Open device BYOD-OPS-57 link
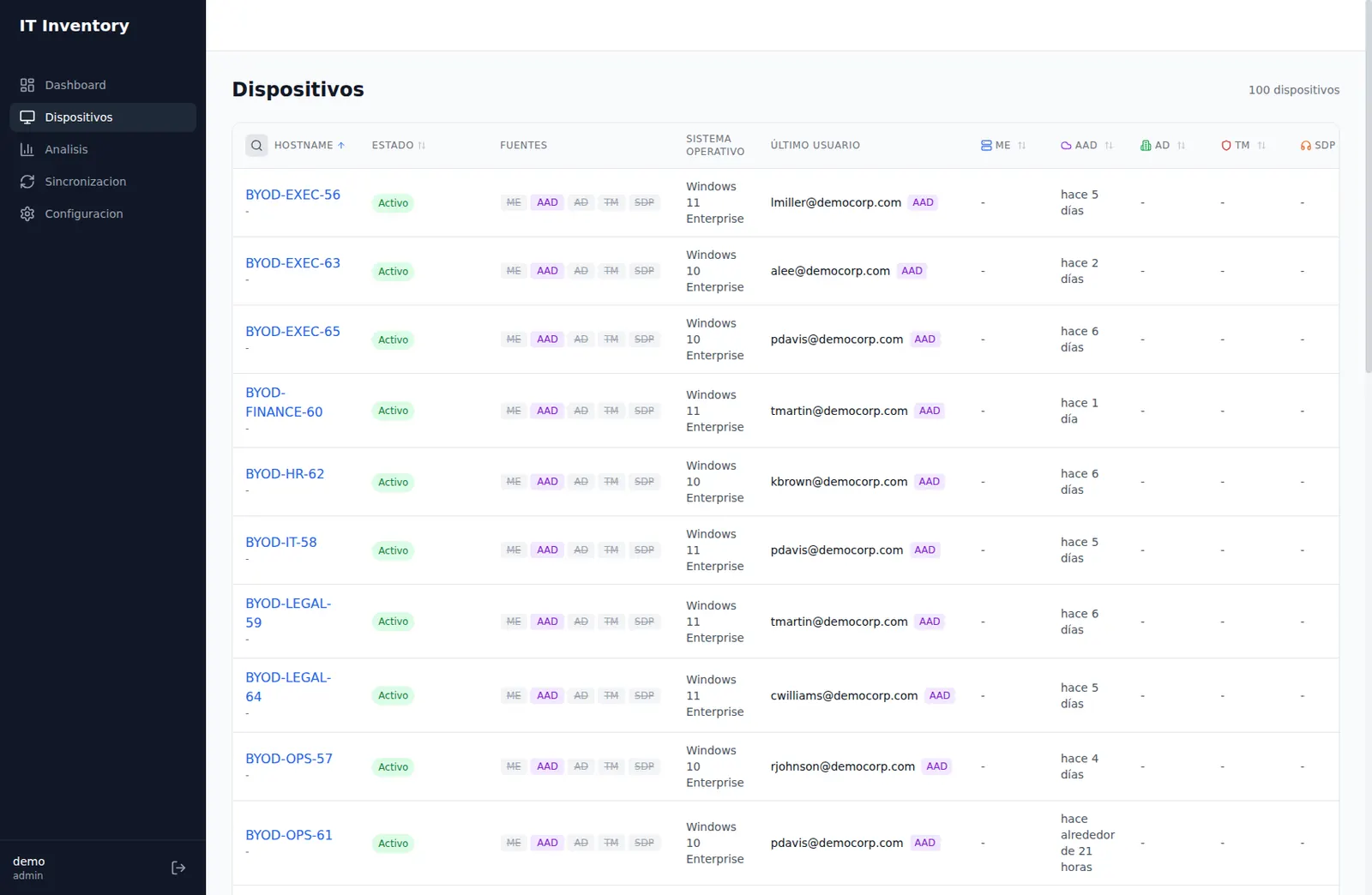 [289, 759]
